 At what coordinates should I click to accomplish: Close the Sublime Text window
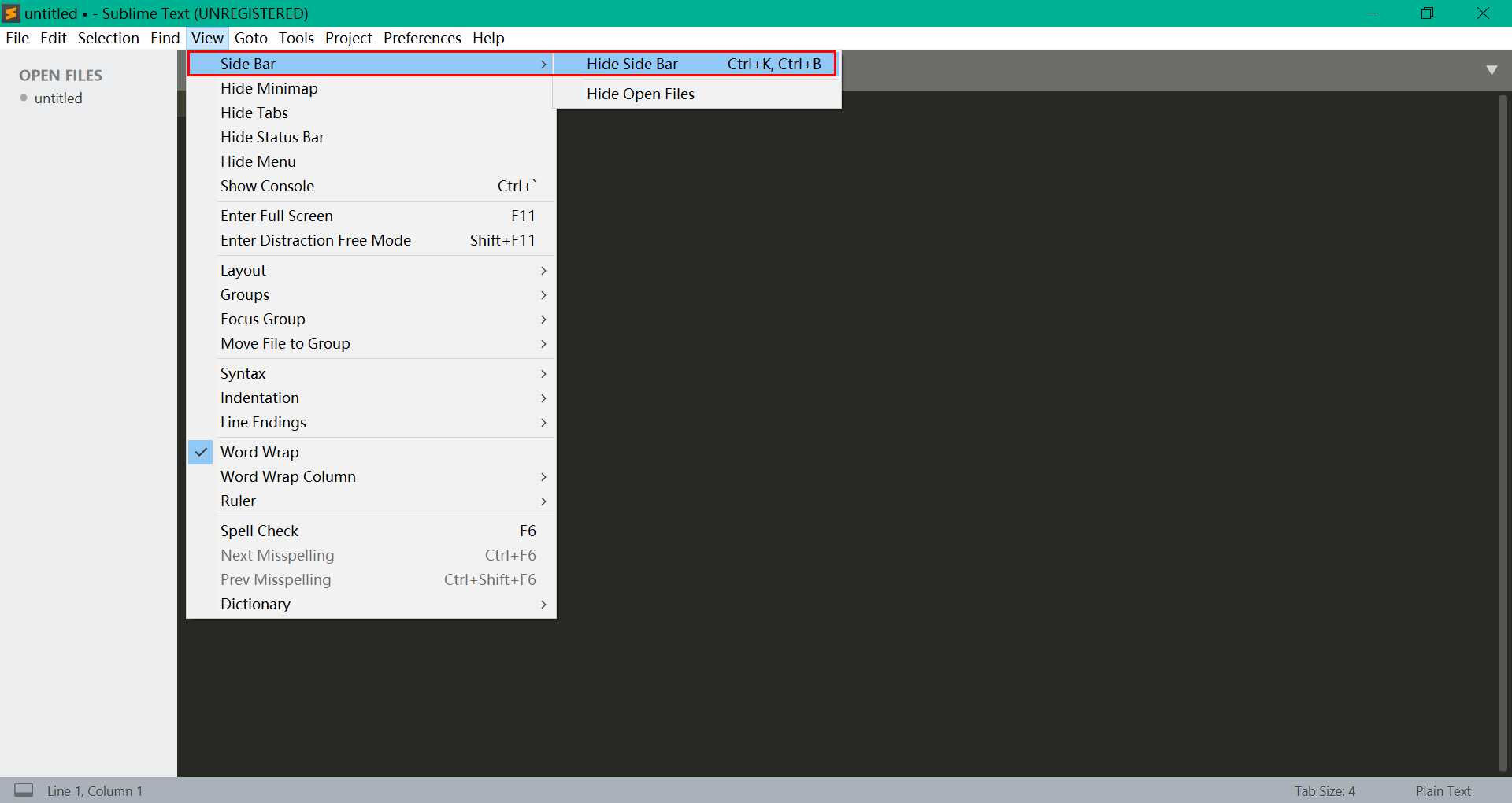[1483, 13]
